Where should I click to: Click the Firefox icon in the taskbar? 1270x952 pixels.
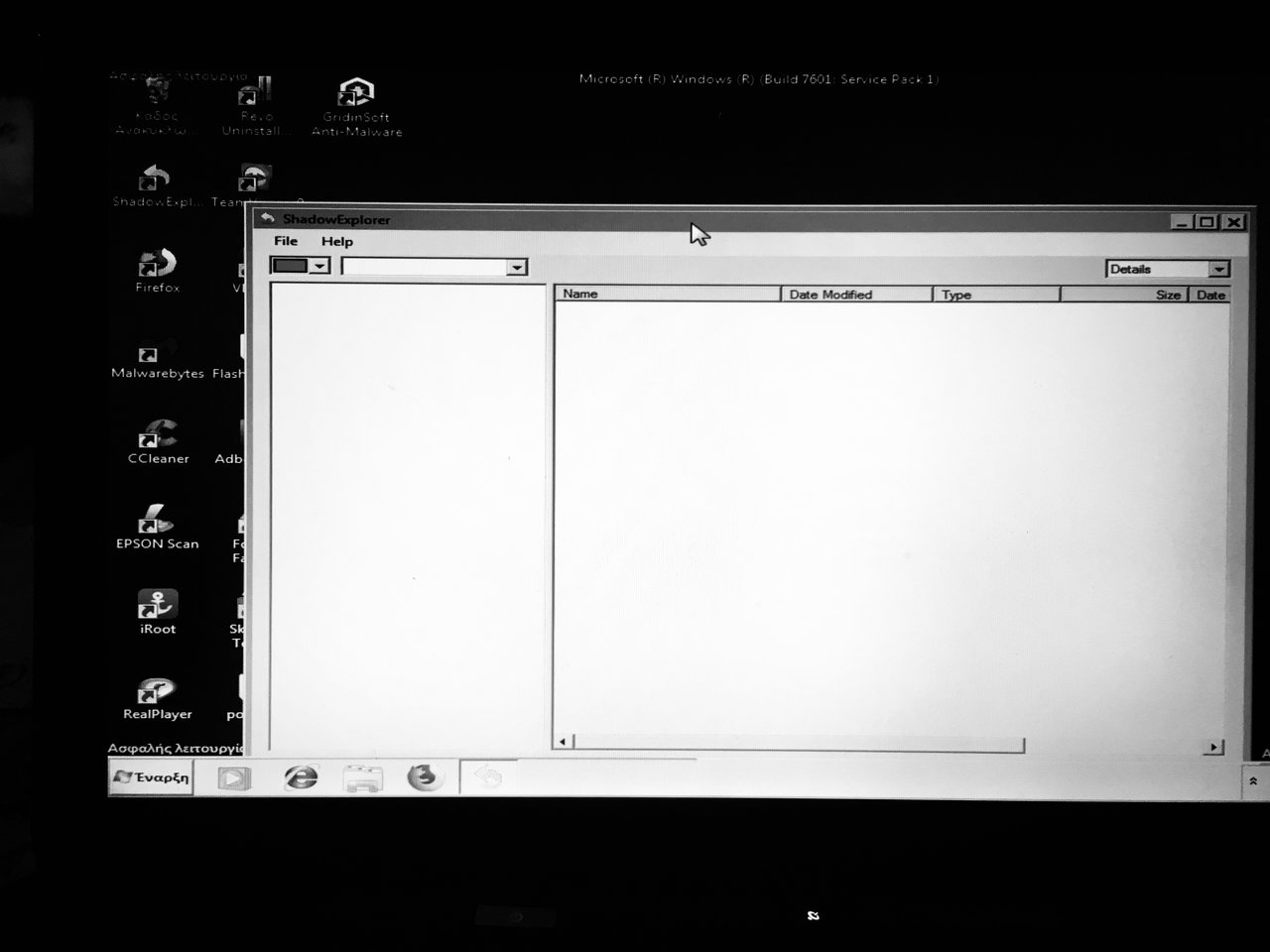(425, 776)
